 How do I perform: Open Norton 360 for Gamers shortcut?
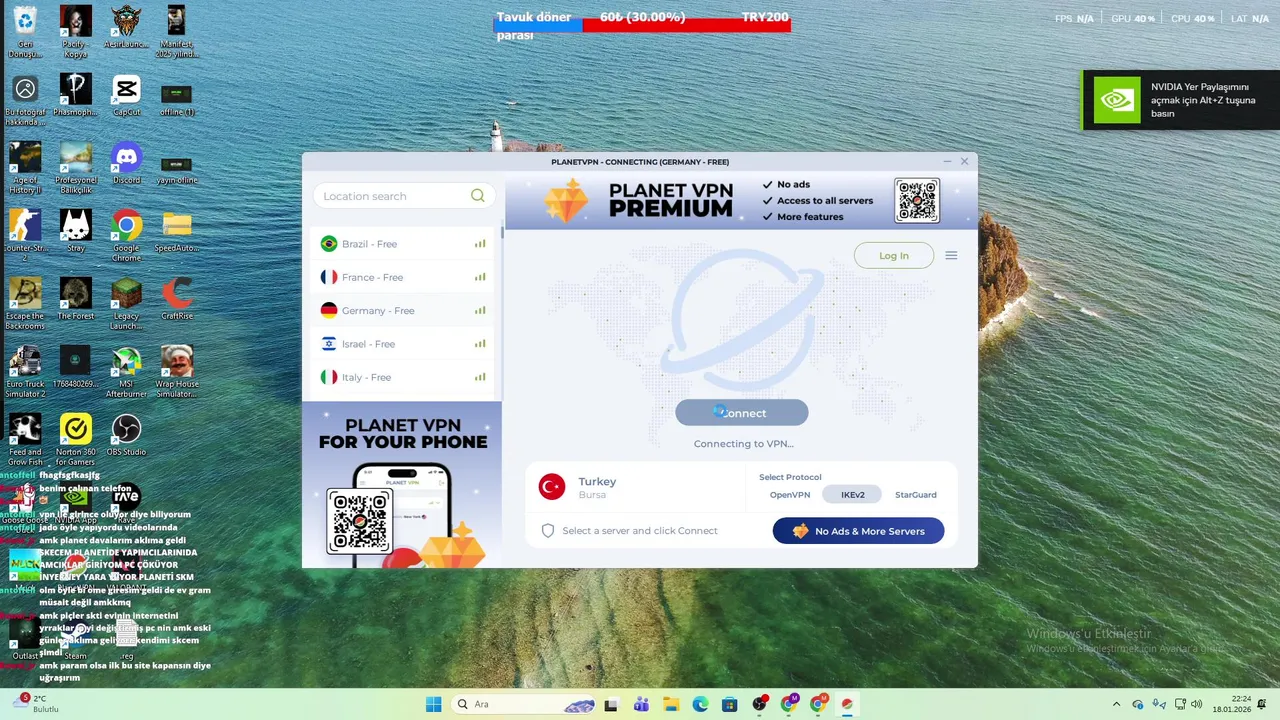pyautogui.click(x=76, y=440)
